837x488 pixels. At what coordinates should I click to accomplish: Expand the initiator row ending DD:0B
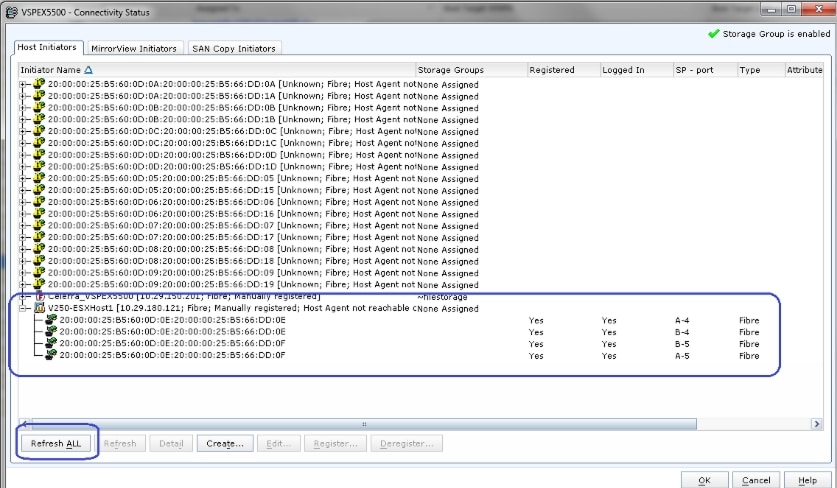(x=22, y=108)
